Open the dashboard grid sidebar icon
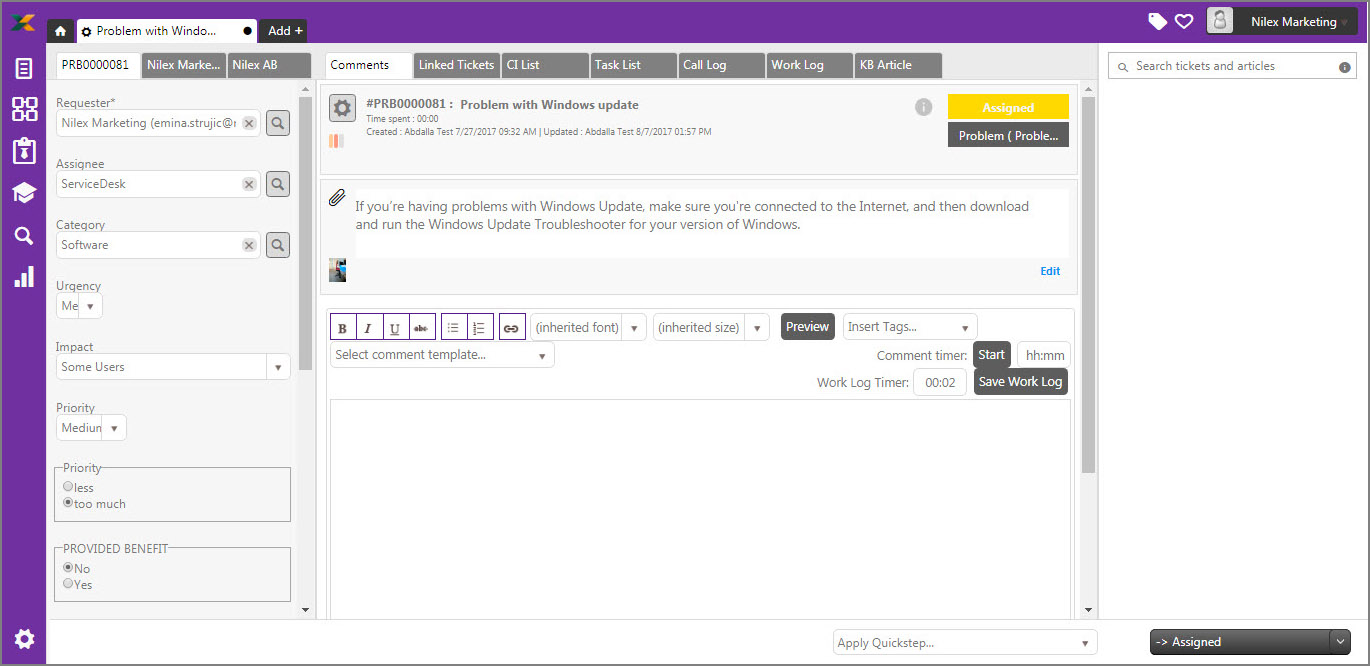1370x666 pixels. coord(24,109)
